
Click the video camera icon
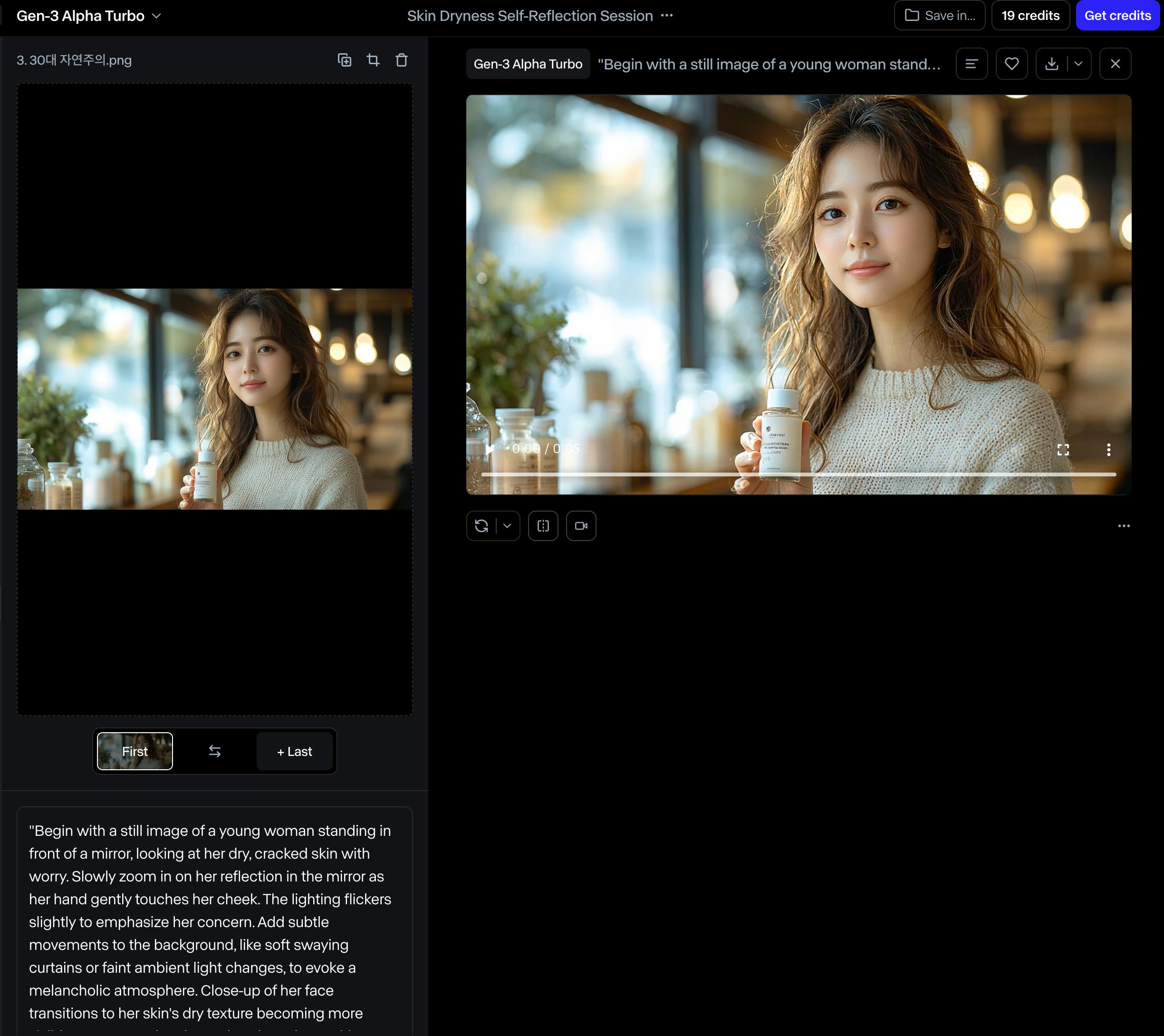[x=581, y=526]
